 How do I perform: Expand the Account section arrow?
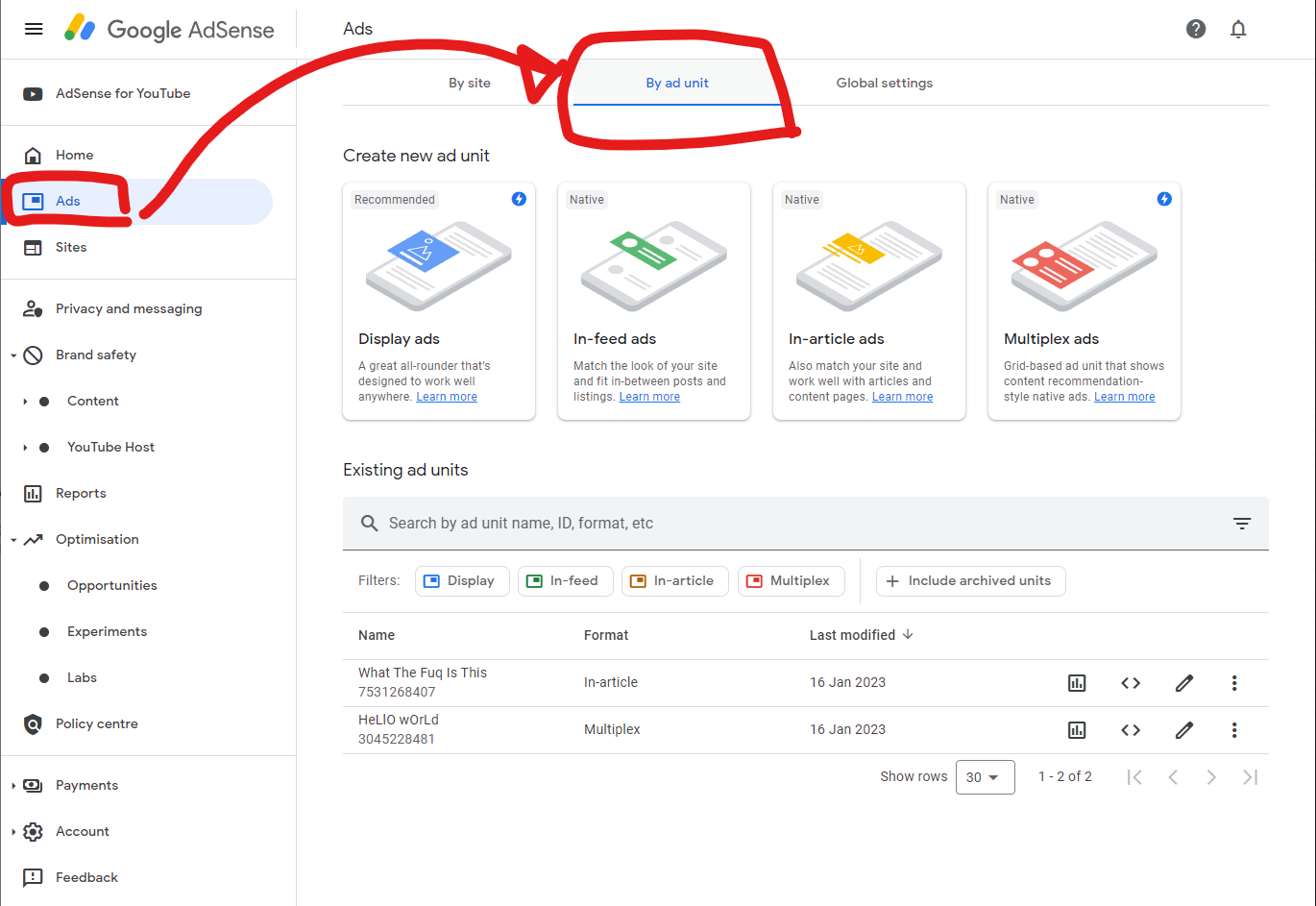pyautogui.click(x=13, y=832)
